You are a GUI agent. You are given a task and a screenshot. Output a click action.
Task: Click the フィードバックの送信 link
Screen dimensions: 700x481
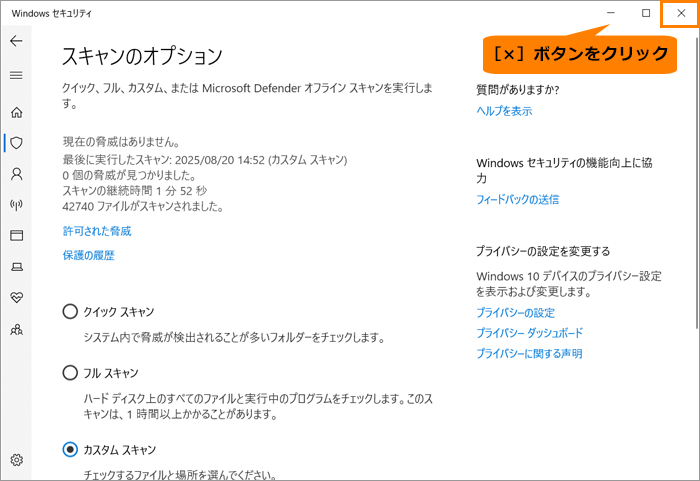[x=517, y=199]
